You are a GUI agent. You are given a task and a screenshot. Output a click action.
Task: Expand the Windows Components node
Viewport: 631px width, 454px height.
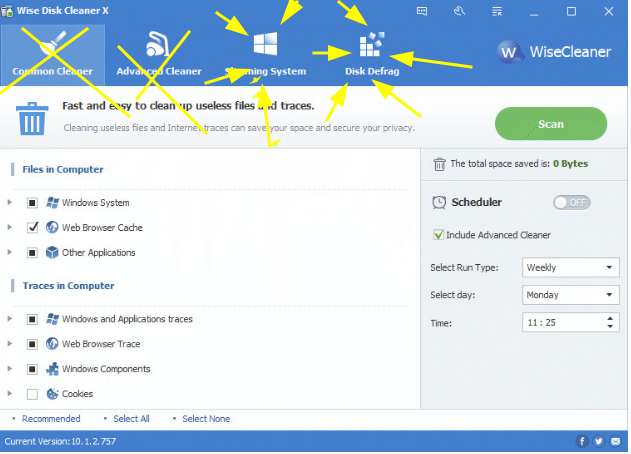(10, 370)
